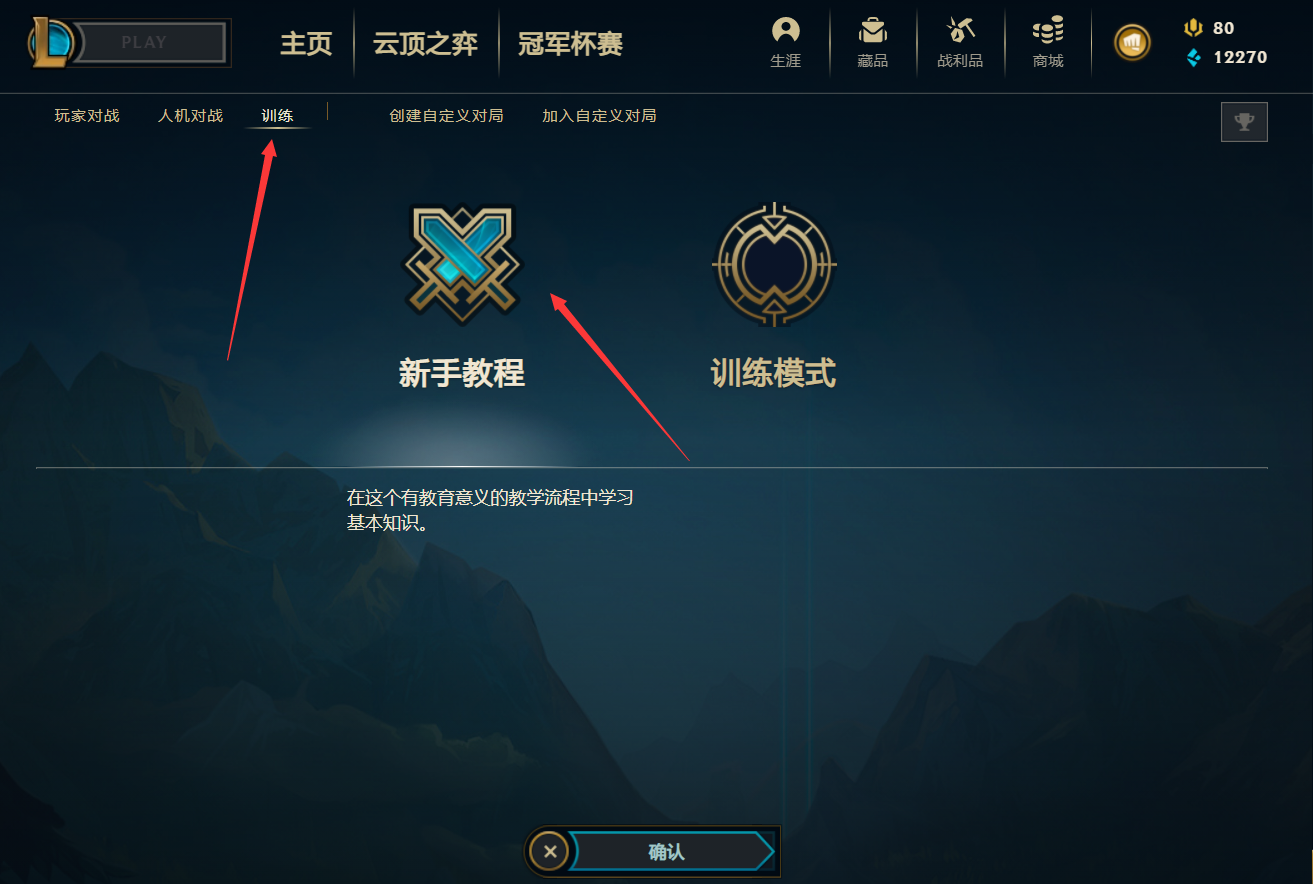This screenshot has height=884, width=1313.
Task: Click the trophy icon button
Action: coord(1244,122)
